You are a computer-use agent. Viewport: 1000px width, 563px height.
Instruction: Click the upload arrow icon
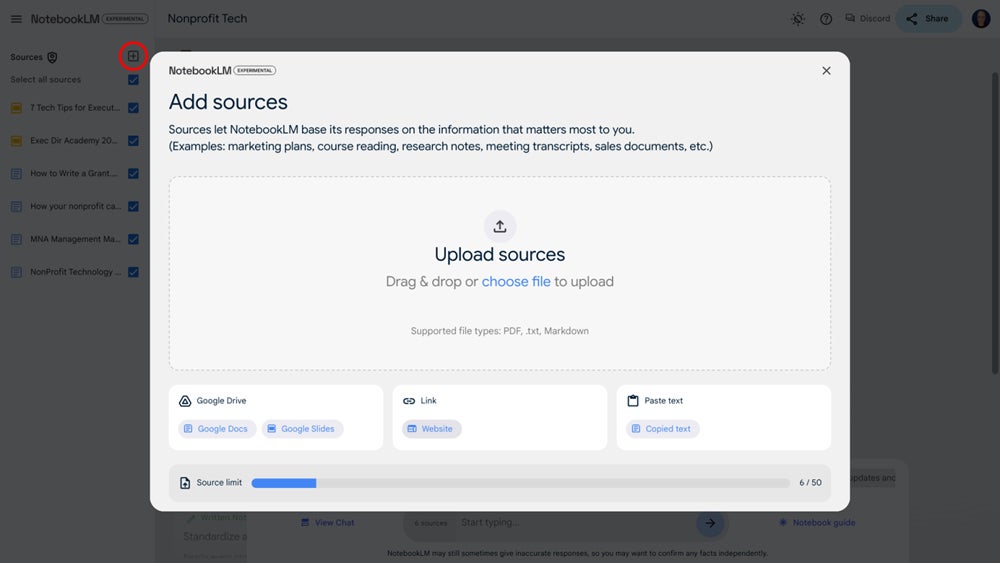[500, 226]
